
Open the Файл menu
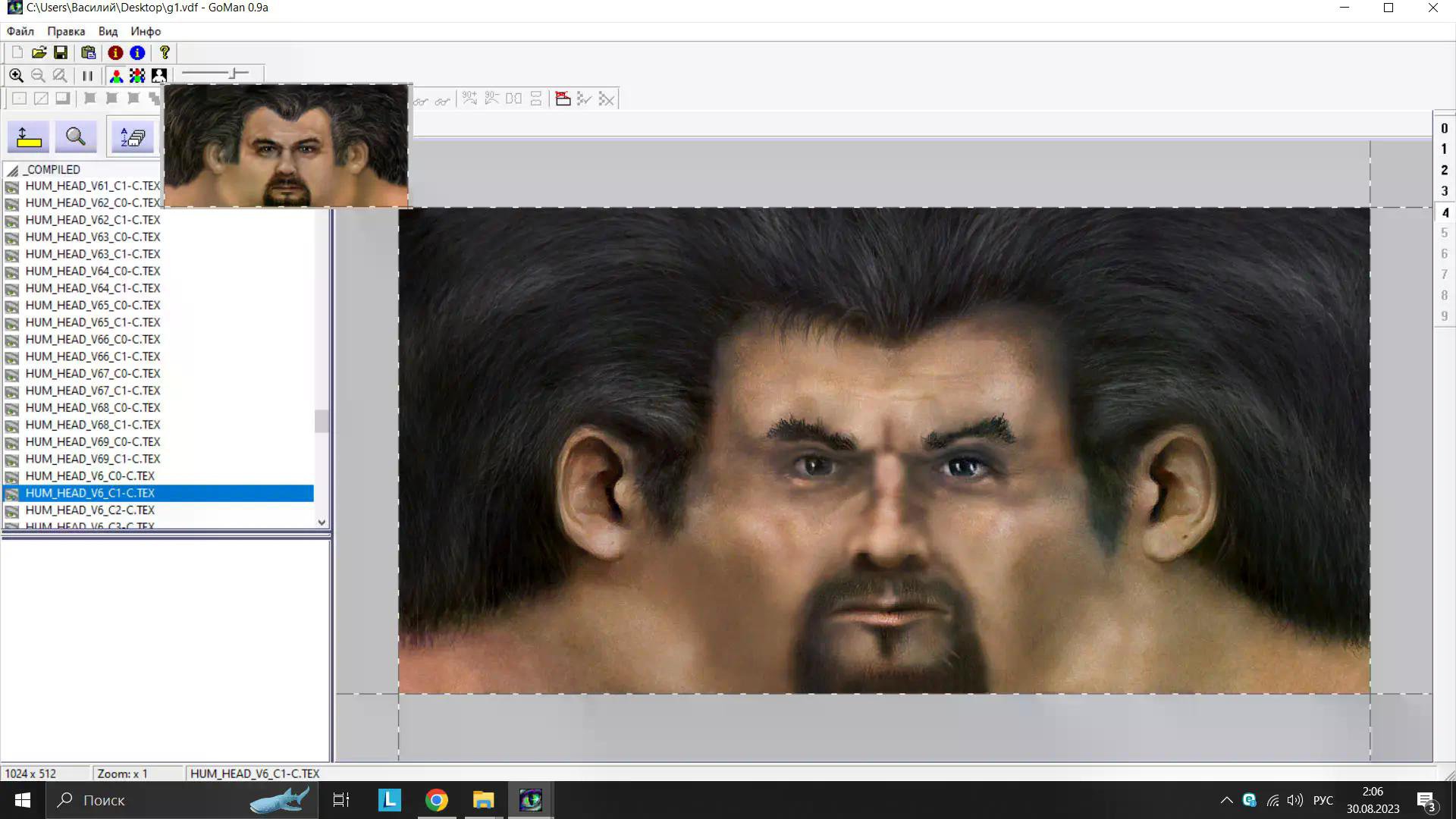[20, 31]
